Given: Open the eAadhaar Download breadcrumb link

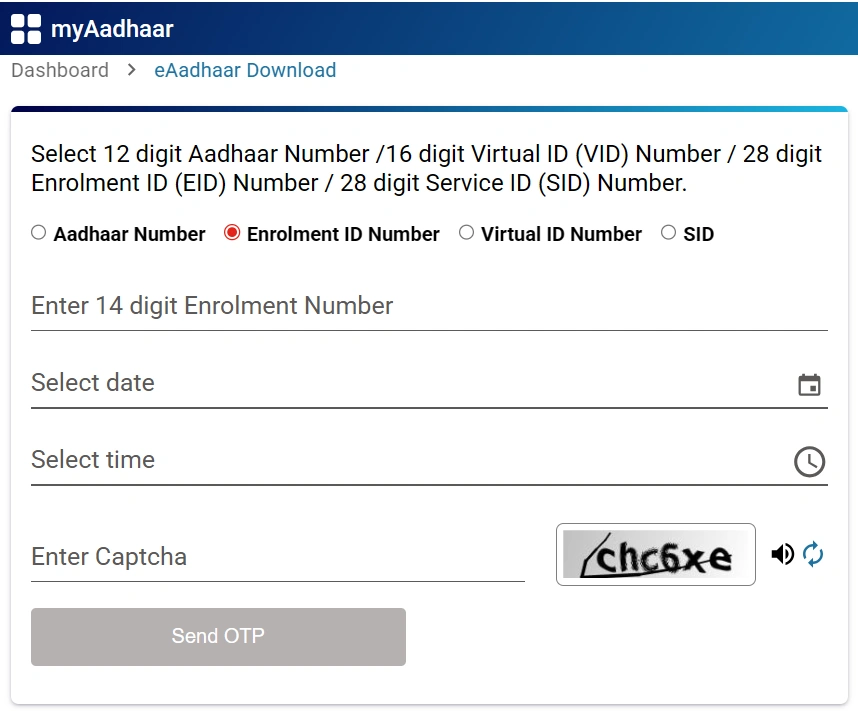Looking at the screenshot, I should (x=245, y=70).
